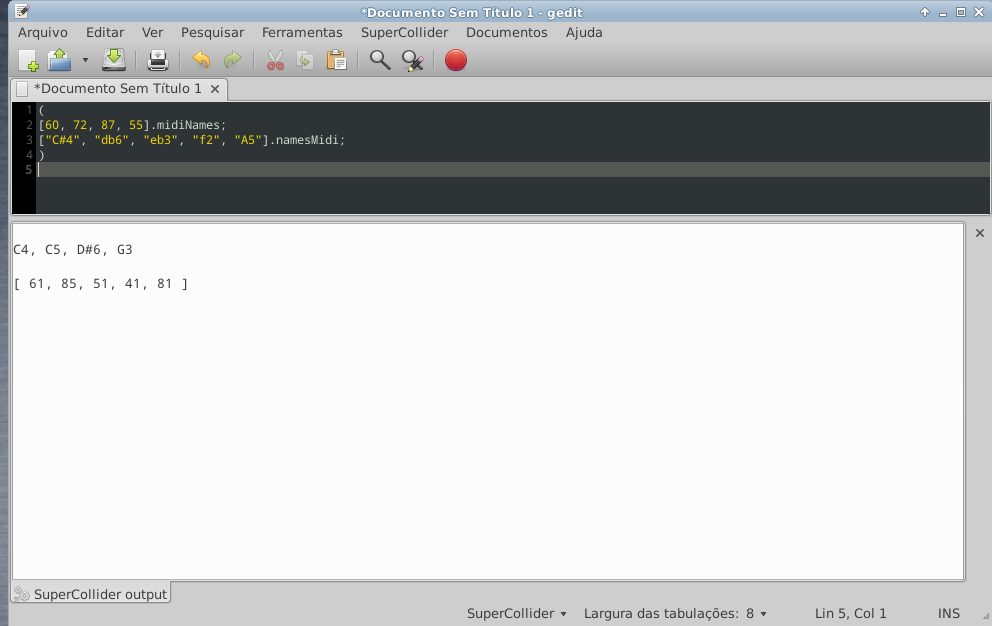Click the midiNames code on line 2
Viewport: 992px width, 626px height.
188,125
